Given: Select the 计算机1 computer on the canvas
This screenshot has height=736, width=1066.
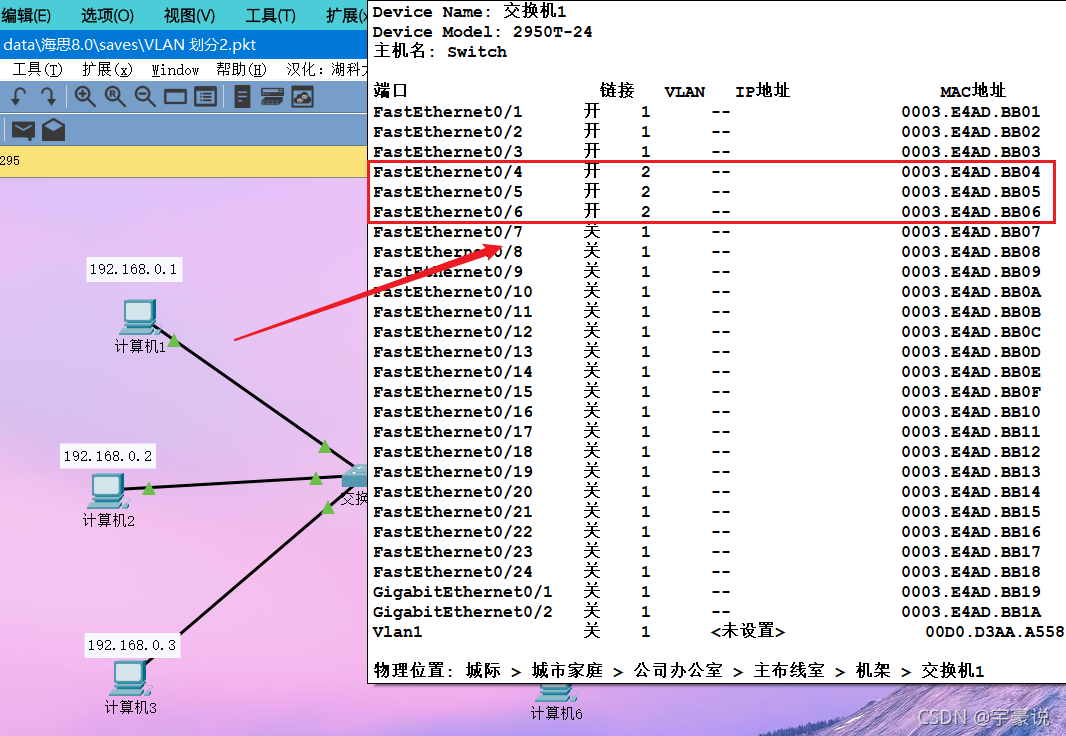Looking at the screenshot, I should (140, 317).
